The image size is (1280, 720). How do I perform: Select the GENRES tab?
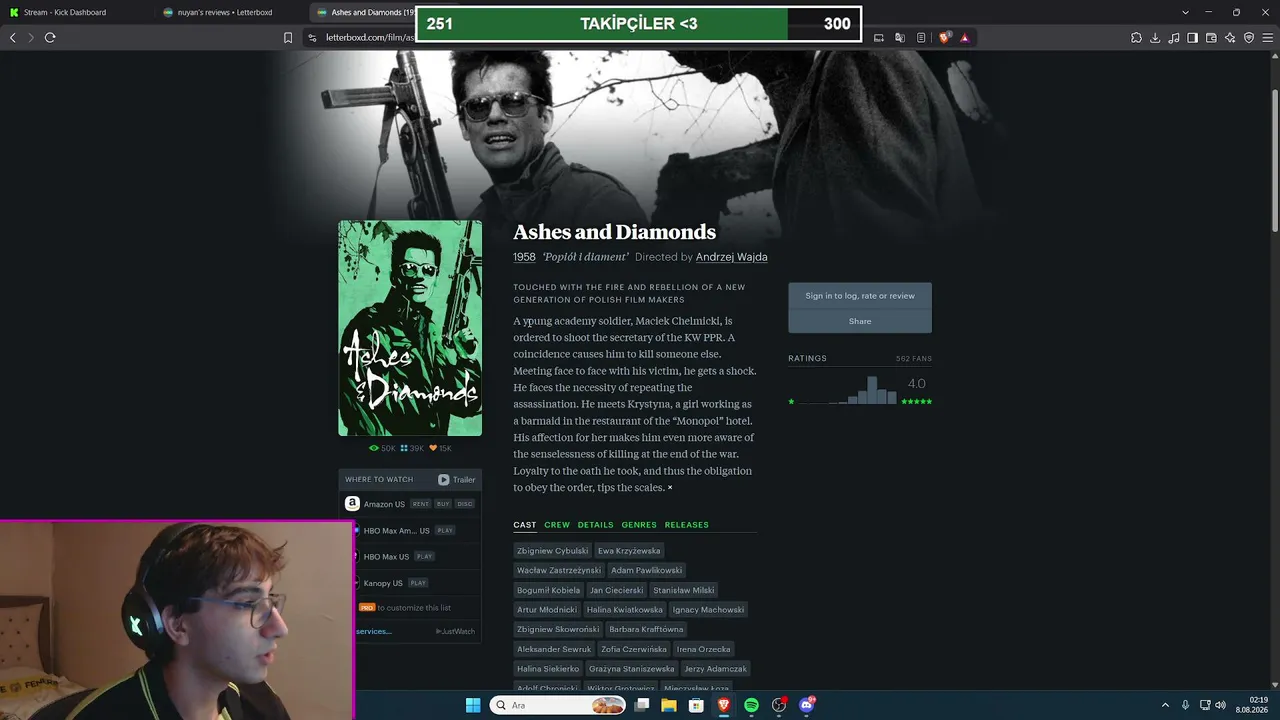pos(639,525)
